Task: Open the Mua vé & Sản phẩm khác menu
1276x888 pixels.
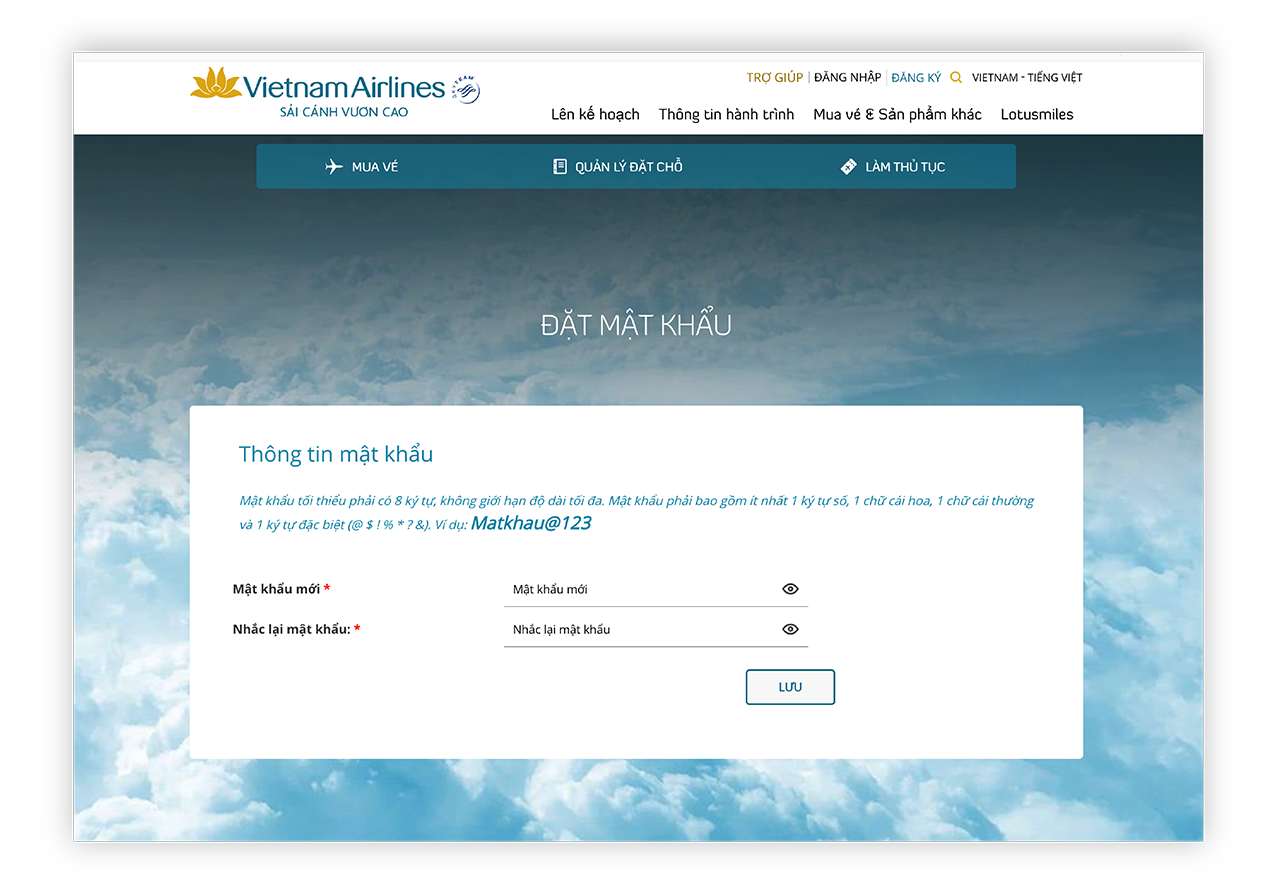Action: [x=897, y=115]
